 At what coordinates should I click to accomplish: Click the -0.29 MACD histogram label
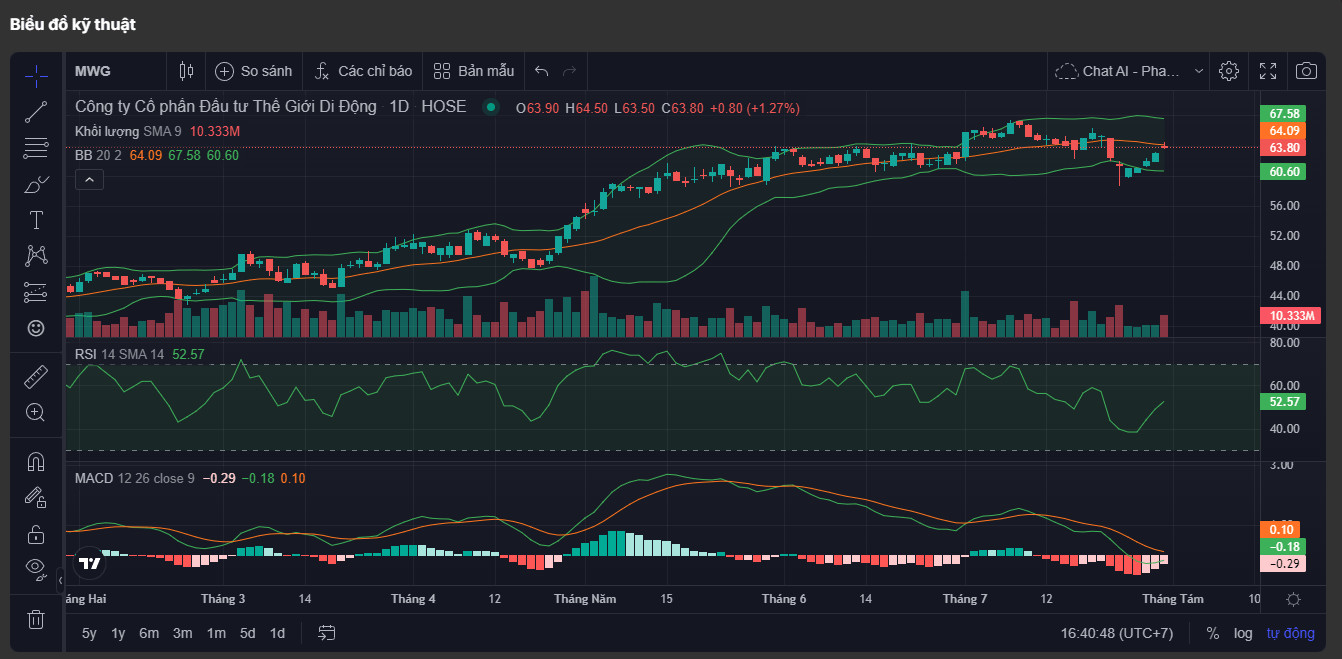1285,563
